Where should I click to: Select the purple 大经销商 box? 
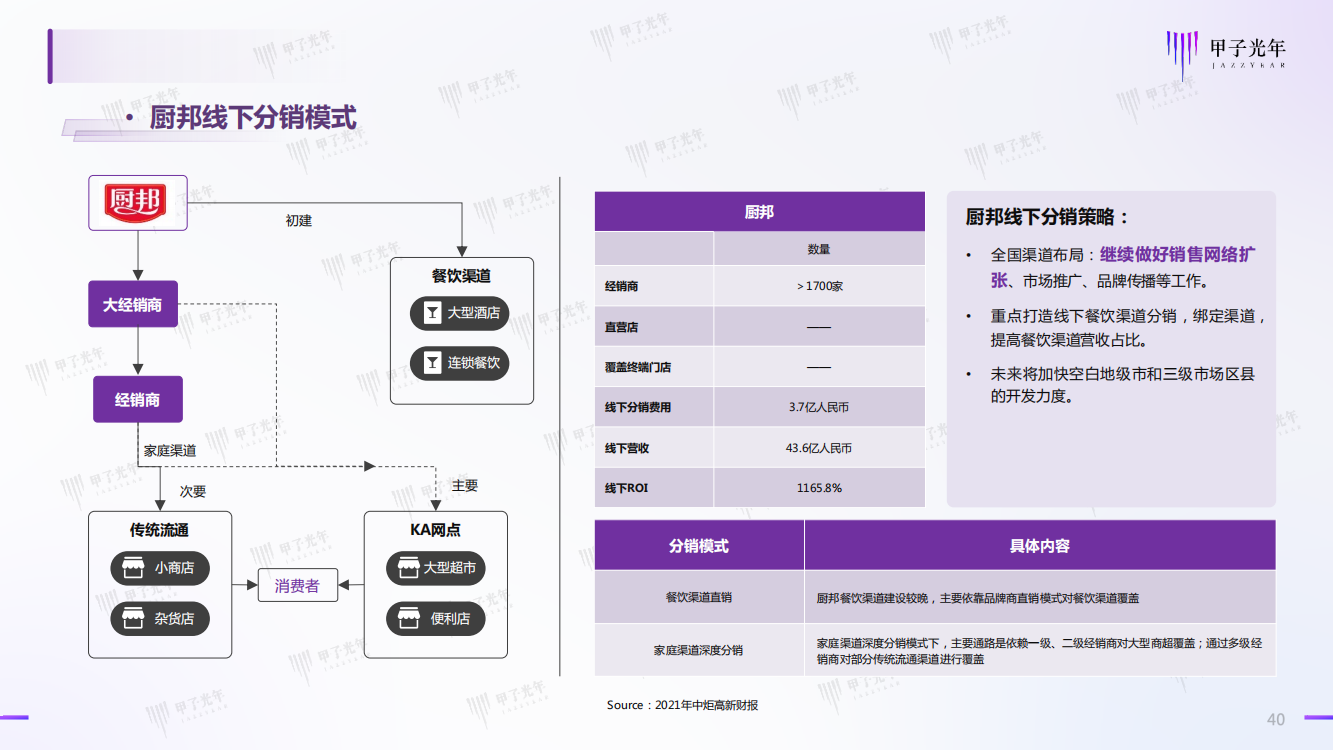pyautogui.click(x=133, y=304)
